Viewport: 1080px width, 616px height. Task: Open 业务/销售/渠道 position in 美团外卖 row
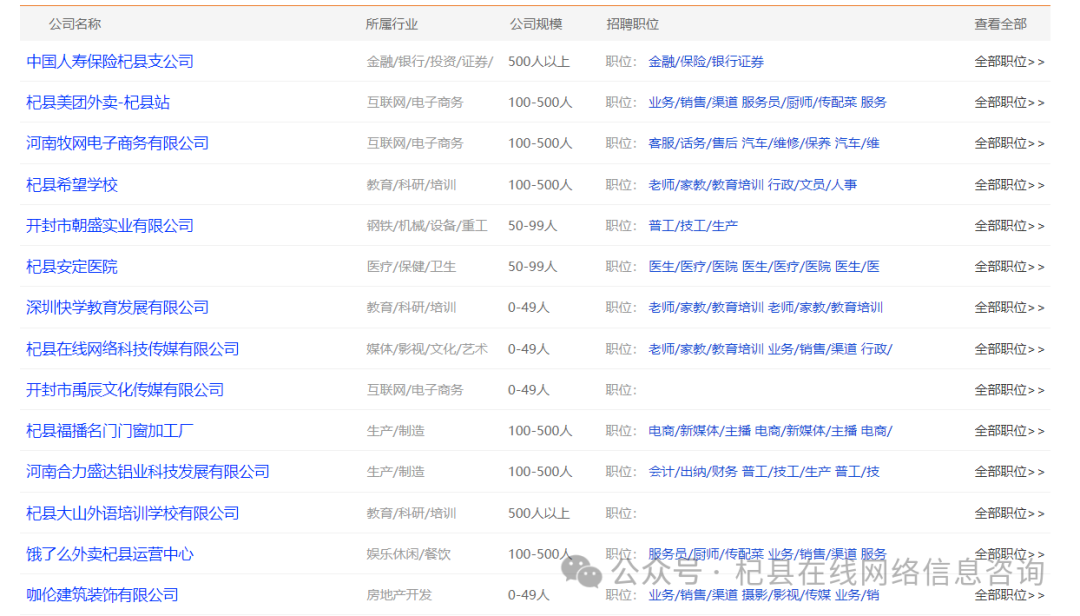click(x=693, y=103)
